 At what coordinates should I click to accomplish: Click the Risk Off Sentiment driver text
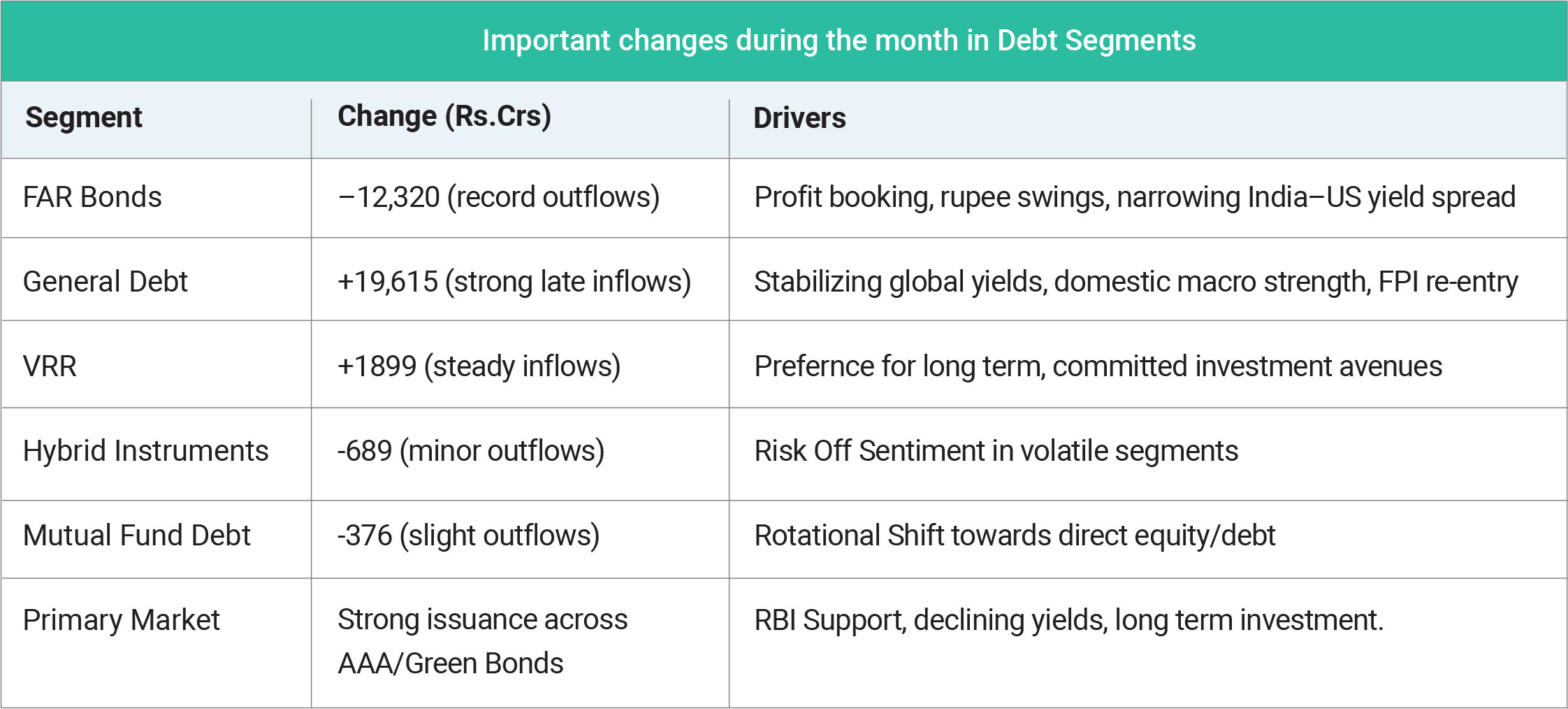coord(996,451)
